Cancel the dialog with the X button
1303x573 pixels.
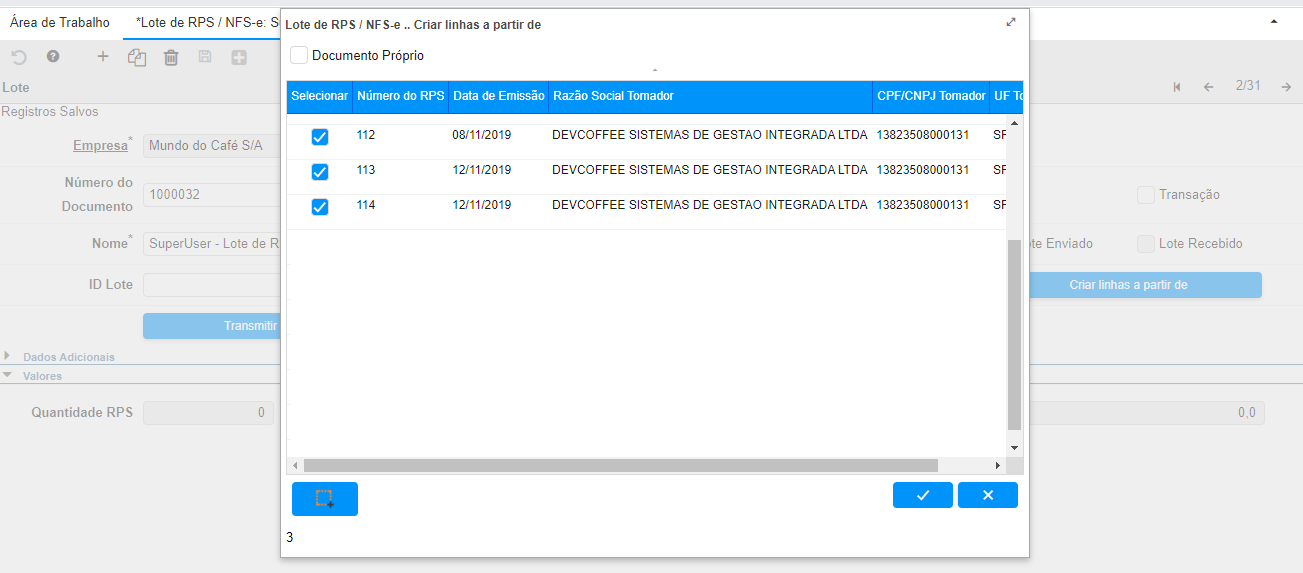(988, 495)
